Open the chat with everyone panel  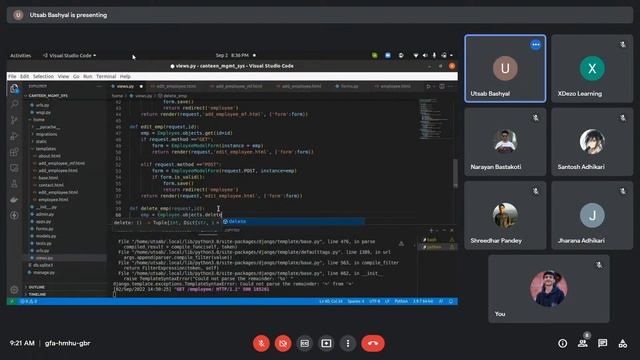pyautogui.click(x=602, y=343)
